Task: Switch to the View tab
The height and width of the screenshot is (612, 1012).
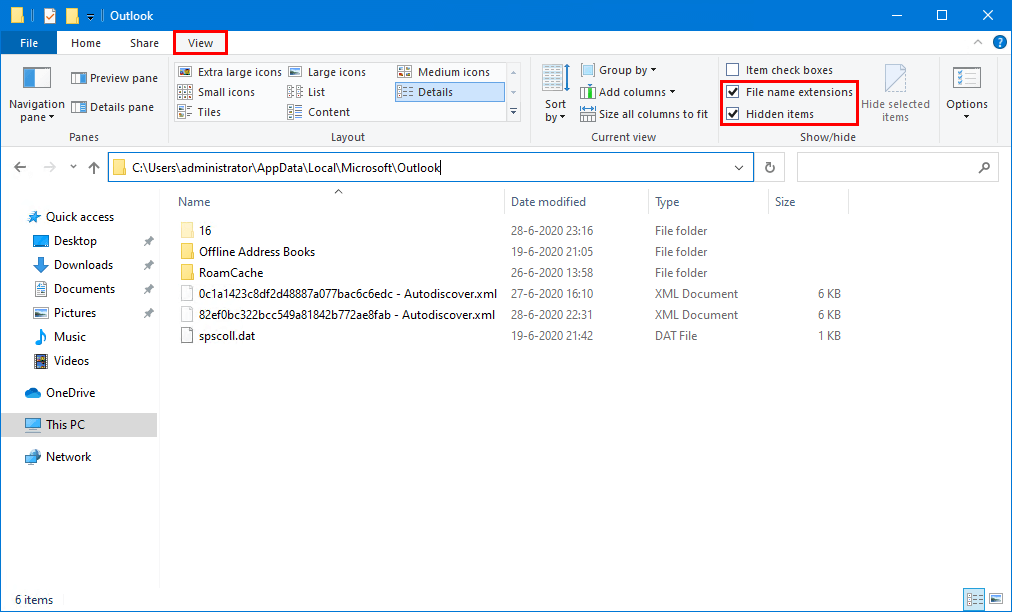Action: point(200,43)
